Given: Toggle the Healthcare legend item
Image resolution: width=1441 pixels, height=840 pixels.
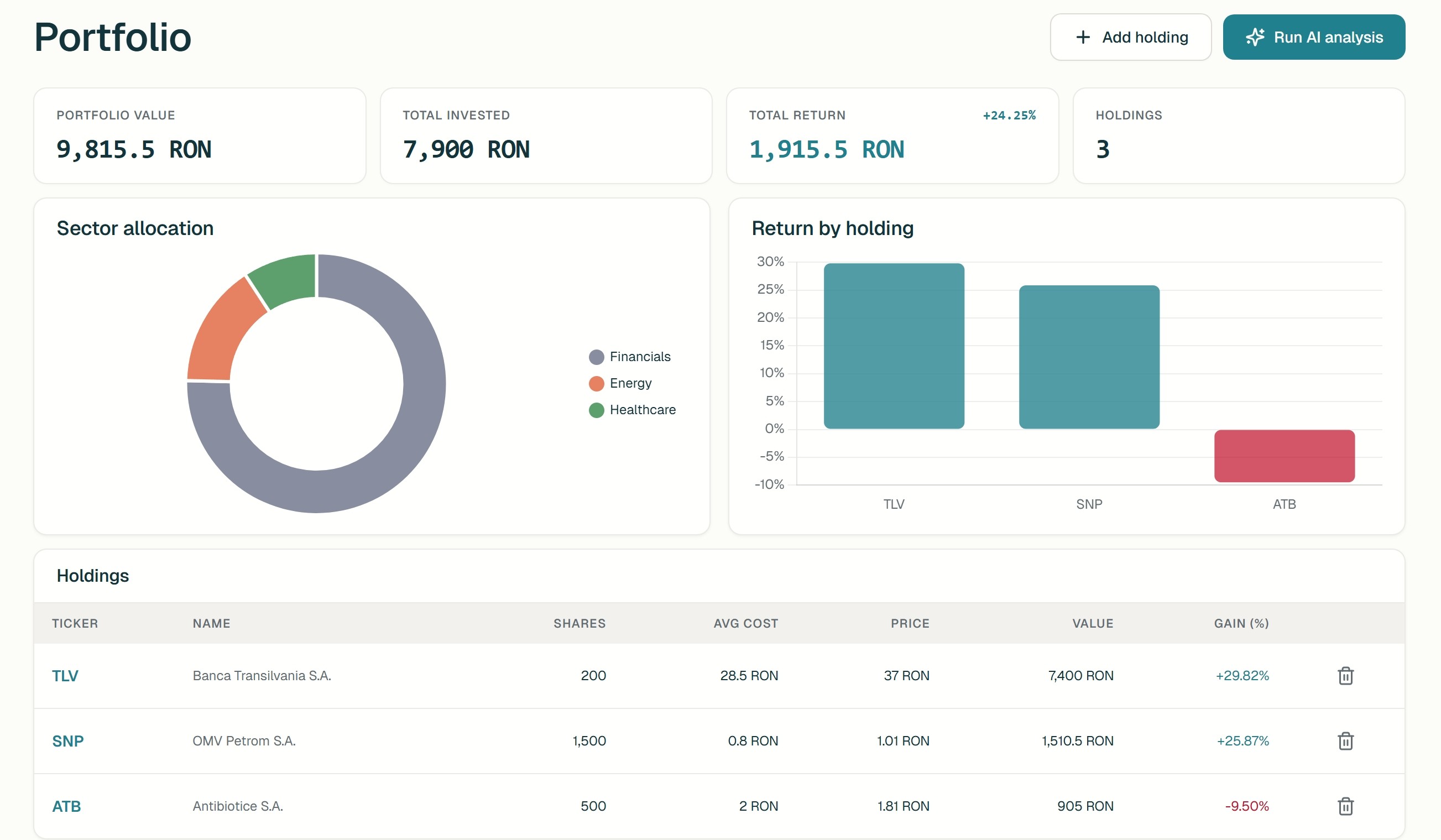Looking at the screenshot, I should 642,410.
